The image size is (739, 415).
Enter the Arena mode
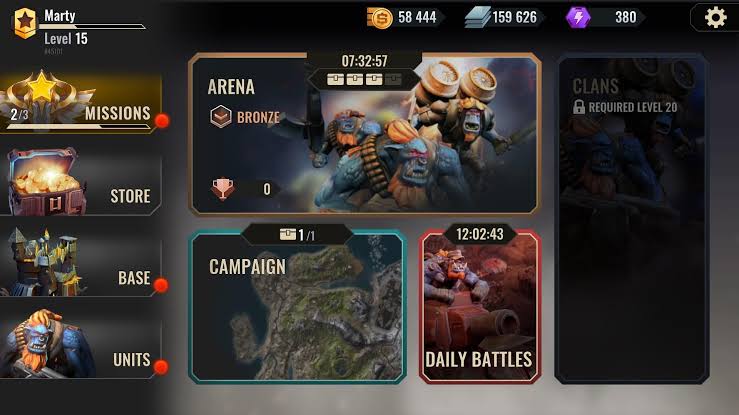[x=364, y=134]
